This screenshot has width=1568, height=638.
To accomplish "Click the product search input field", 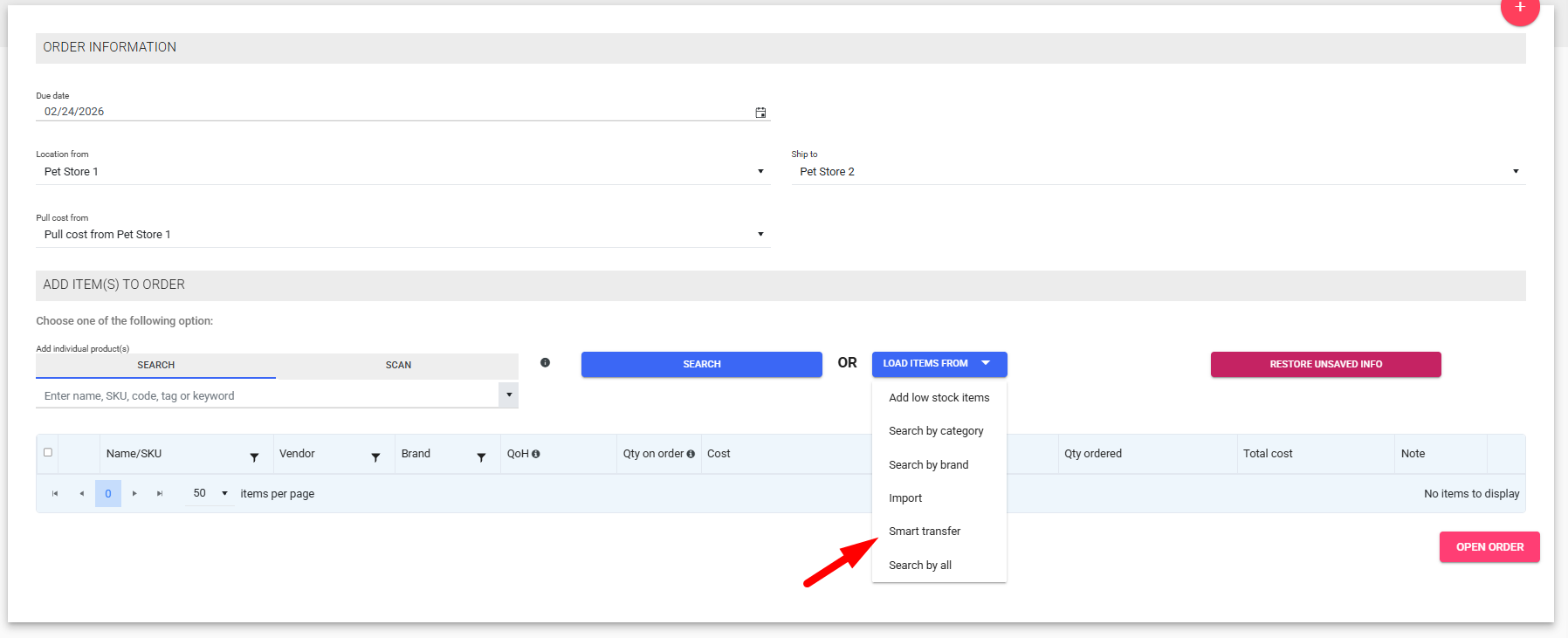I will point(266,396).
